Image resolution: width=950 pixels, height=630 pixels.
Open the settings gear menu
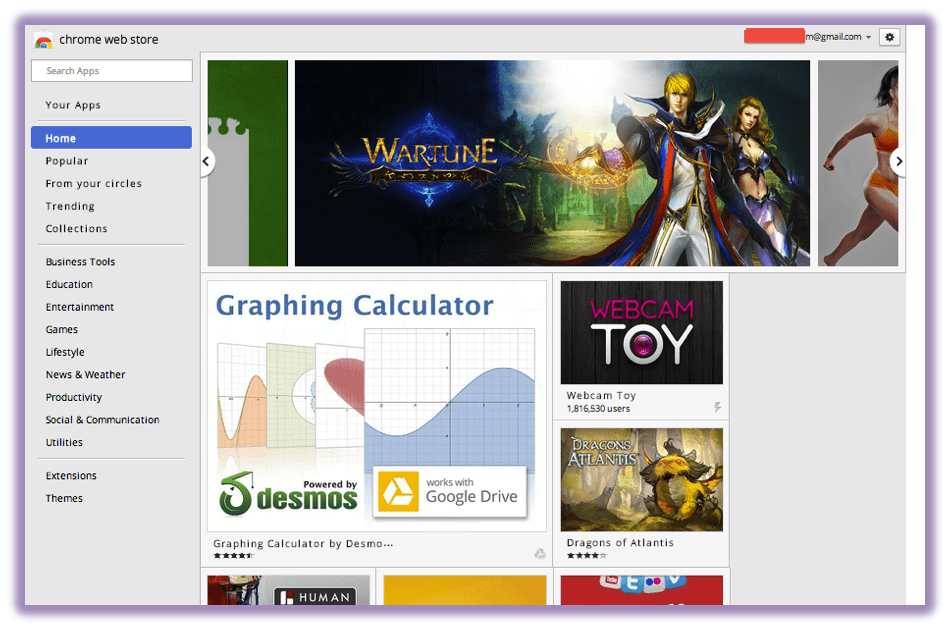click(x=889, y=37)
